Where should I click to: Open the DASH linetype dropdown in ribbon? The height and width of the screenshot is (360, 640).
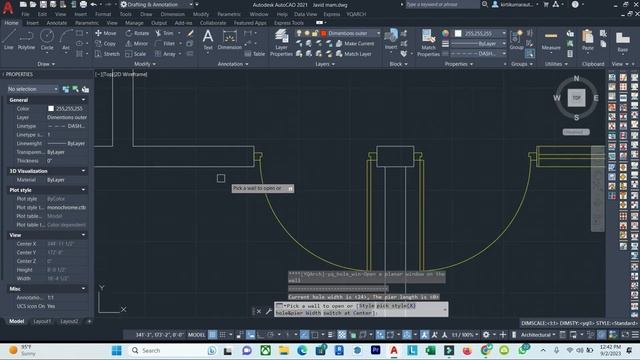tap(478, 53)
